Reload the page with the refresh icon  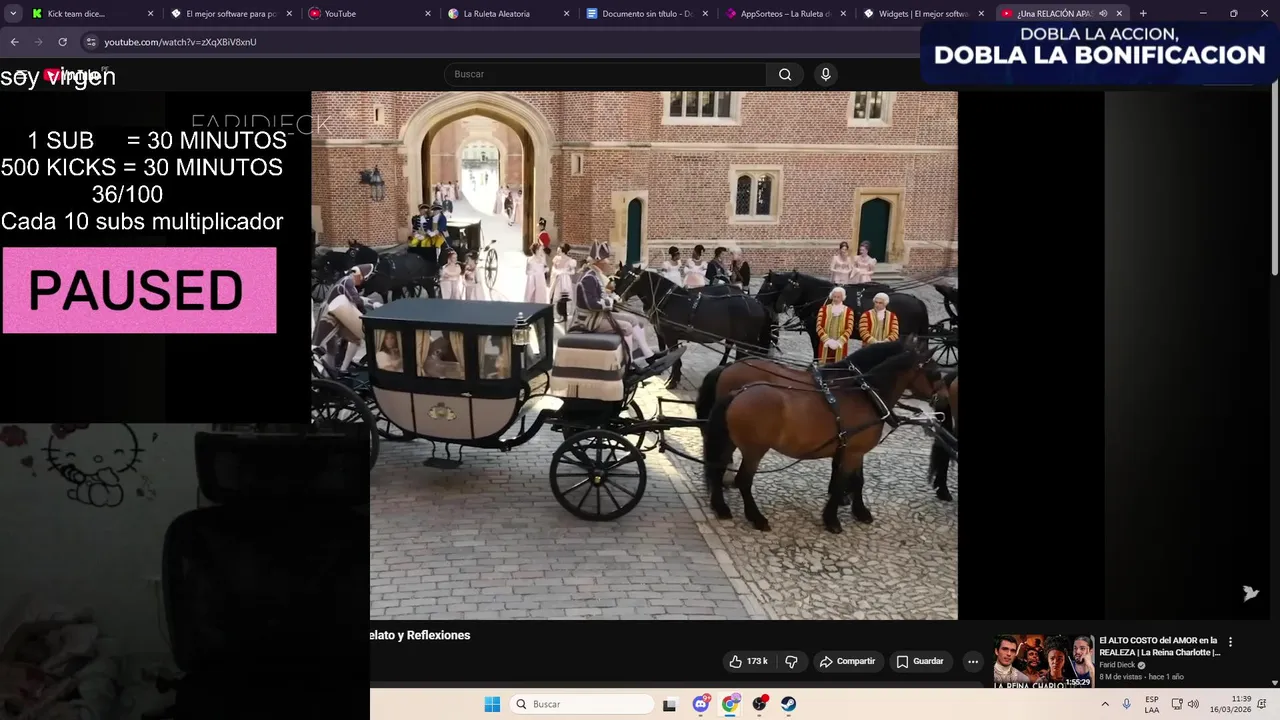coord(62,42)
